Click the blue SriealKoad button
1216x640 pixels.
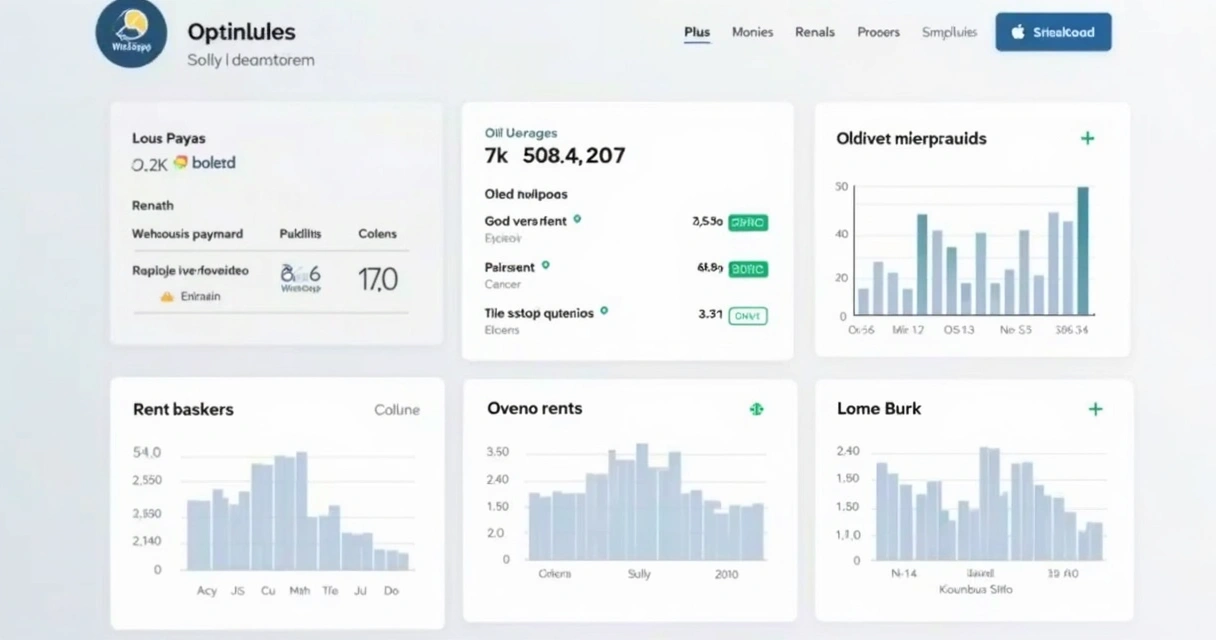click(x=1053, y=31)
